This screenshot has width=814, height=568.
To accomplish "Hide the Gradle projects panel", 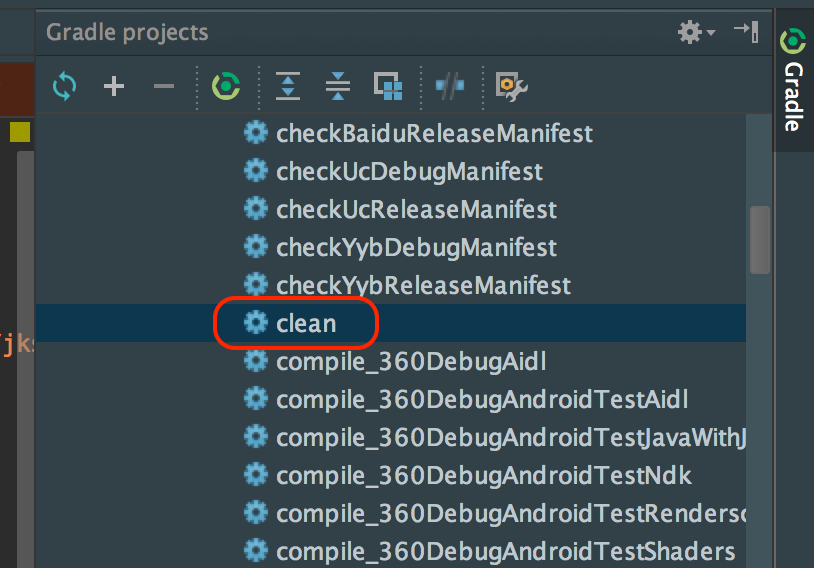I will click(x=746, y=31).
